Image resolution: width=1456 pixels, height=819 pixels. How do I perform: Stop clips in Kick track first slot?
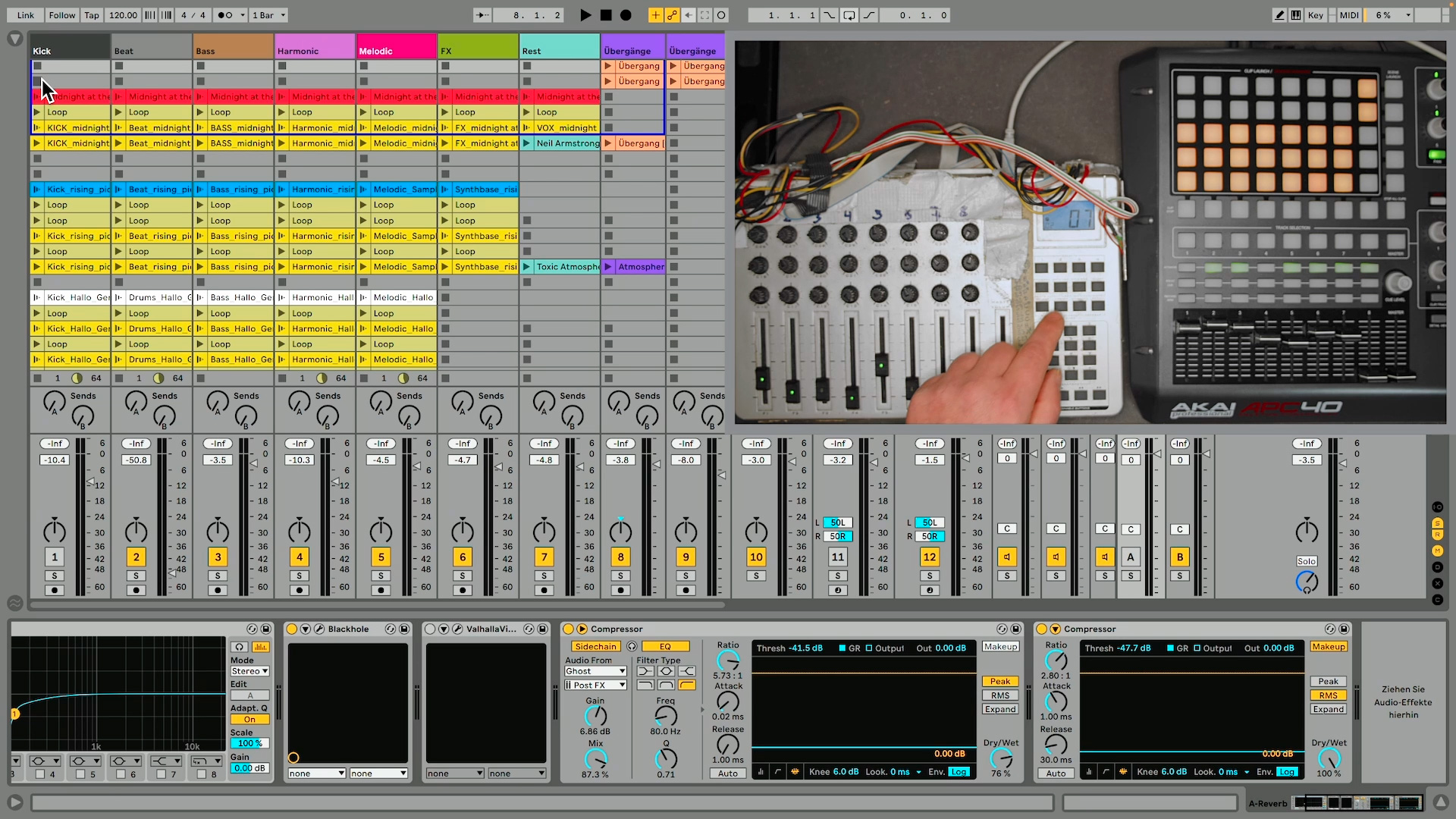coord(37,66)
